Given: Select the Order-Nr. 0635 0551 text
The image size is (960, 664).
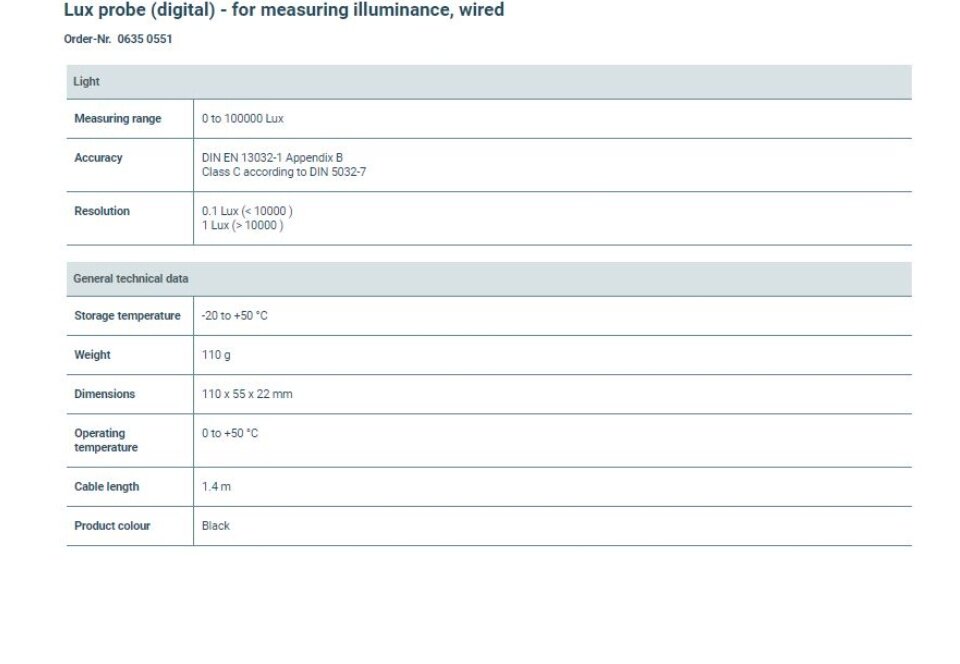Looking at the screenshot, I should 118,39.
